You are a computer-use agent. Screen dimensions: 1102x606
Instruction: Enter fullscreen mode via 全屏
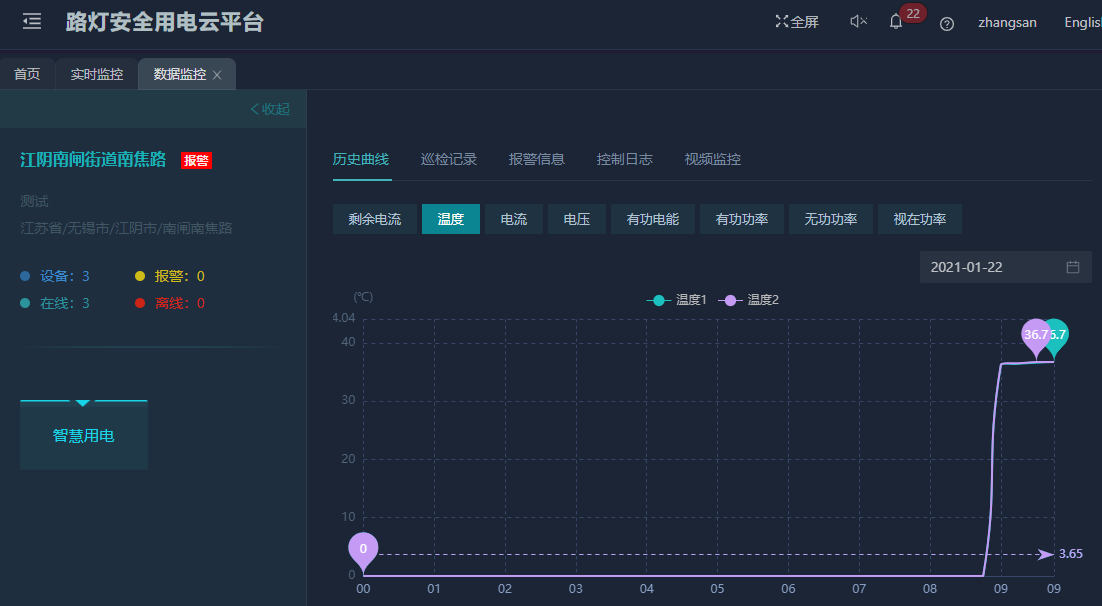[x=796, y=22]
